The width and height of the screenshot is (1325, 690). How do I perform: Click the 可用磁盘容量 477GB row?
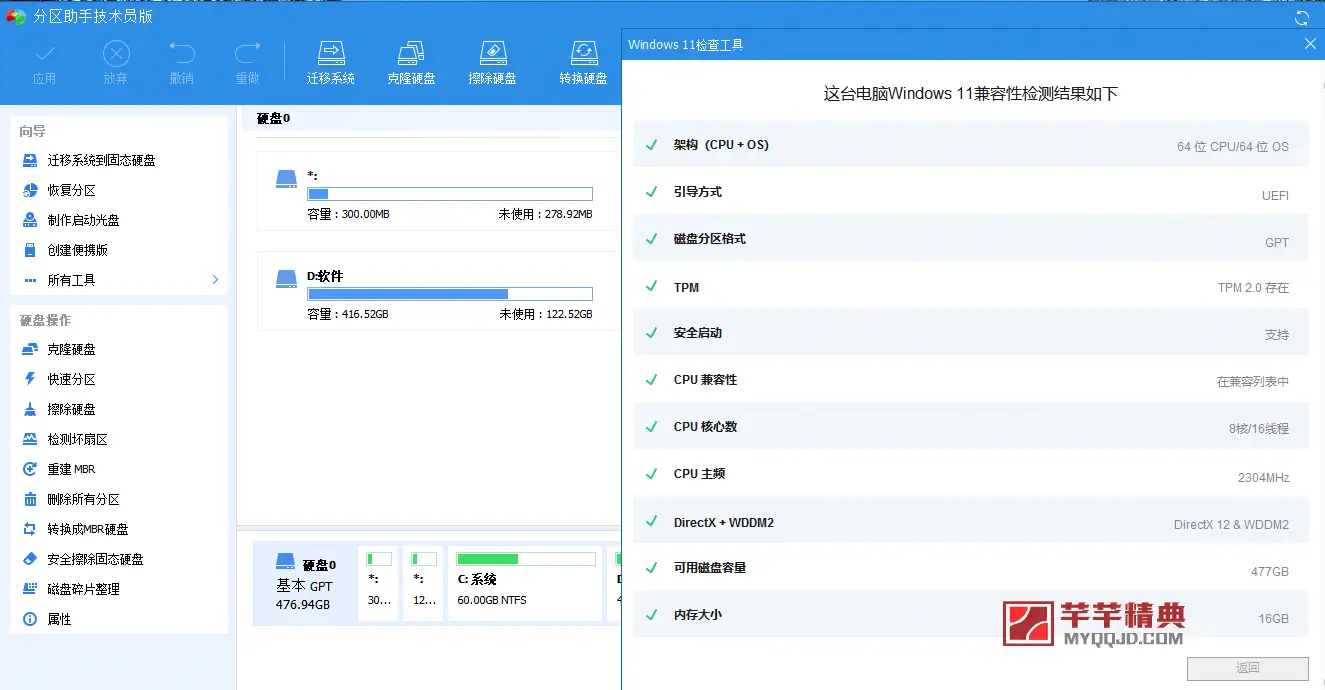point(971,569)
